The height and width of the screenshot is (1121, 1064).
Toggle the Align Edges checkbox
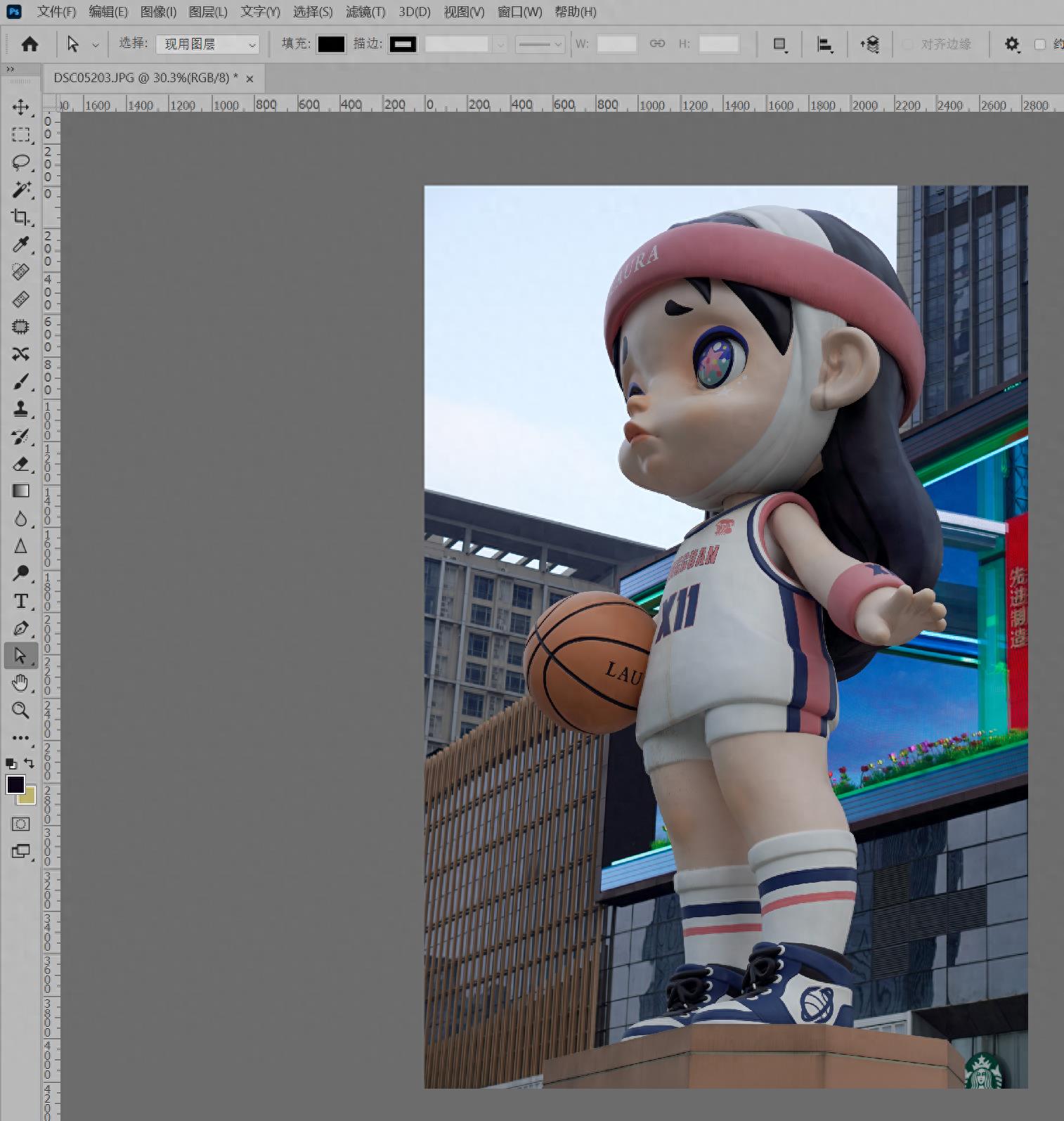point(907,44)
